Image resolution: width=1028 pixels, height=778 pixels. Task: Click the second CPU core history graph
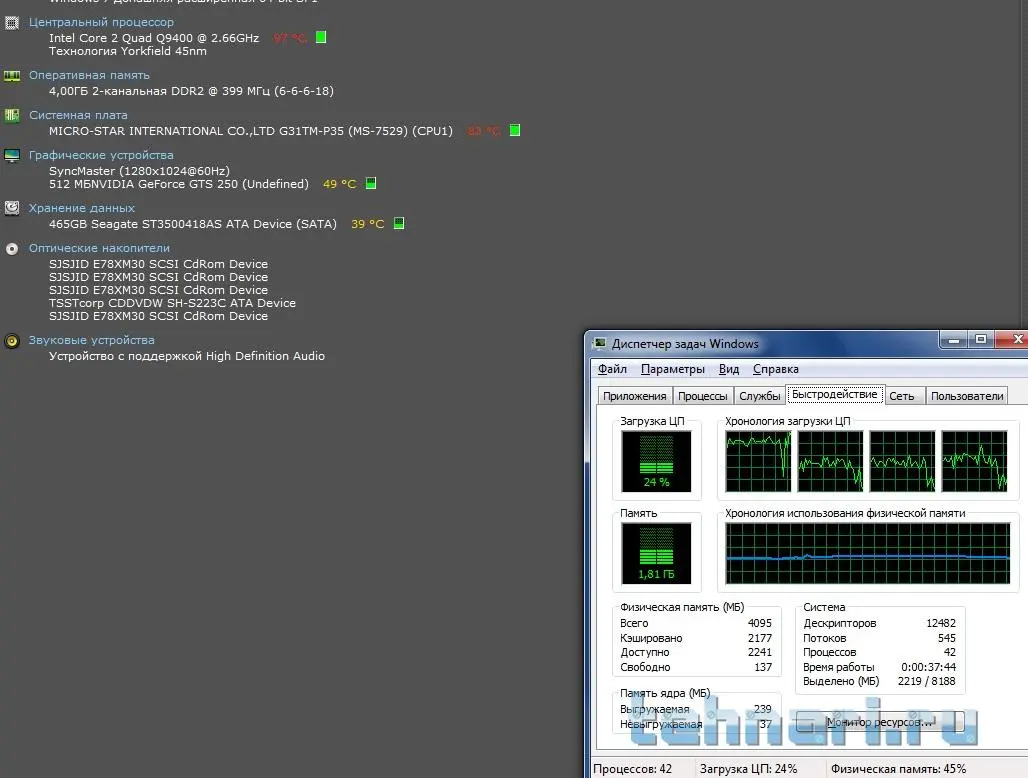[830, 461]
